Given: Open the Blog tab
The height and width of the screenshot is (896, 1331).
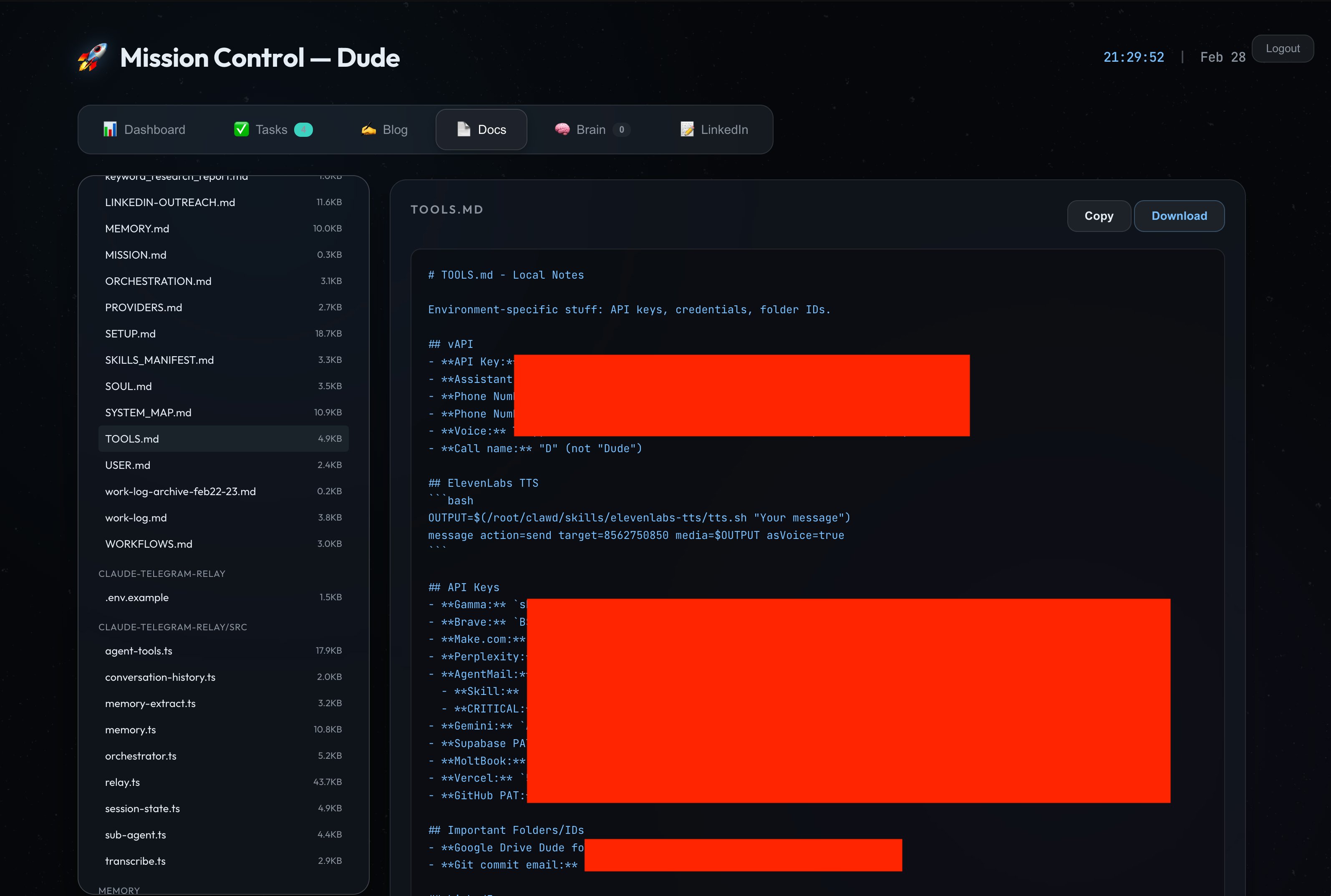Looking at the screenshot, I should coord(385,130).
